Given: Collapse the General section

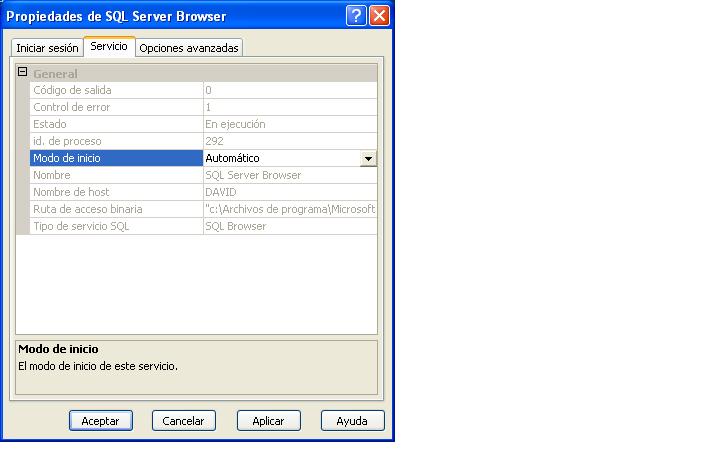Looking at the screenshot, I should tap(22, 72).
